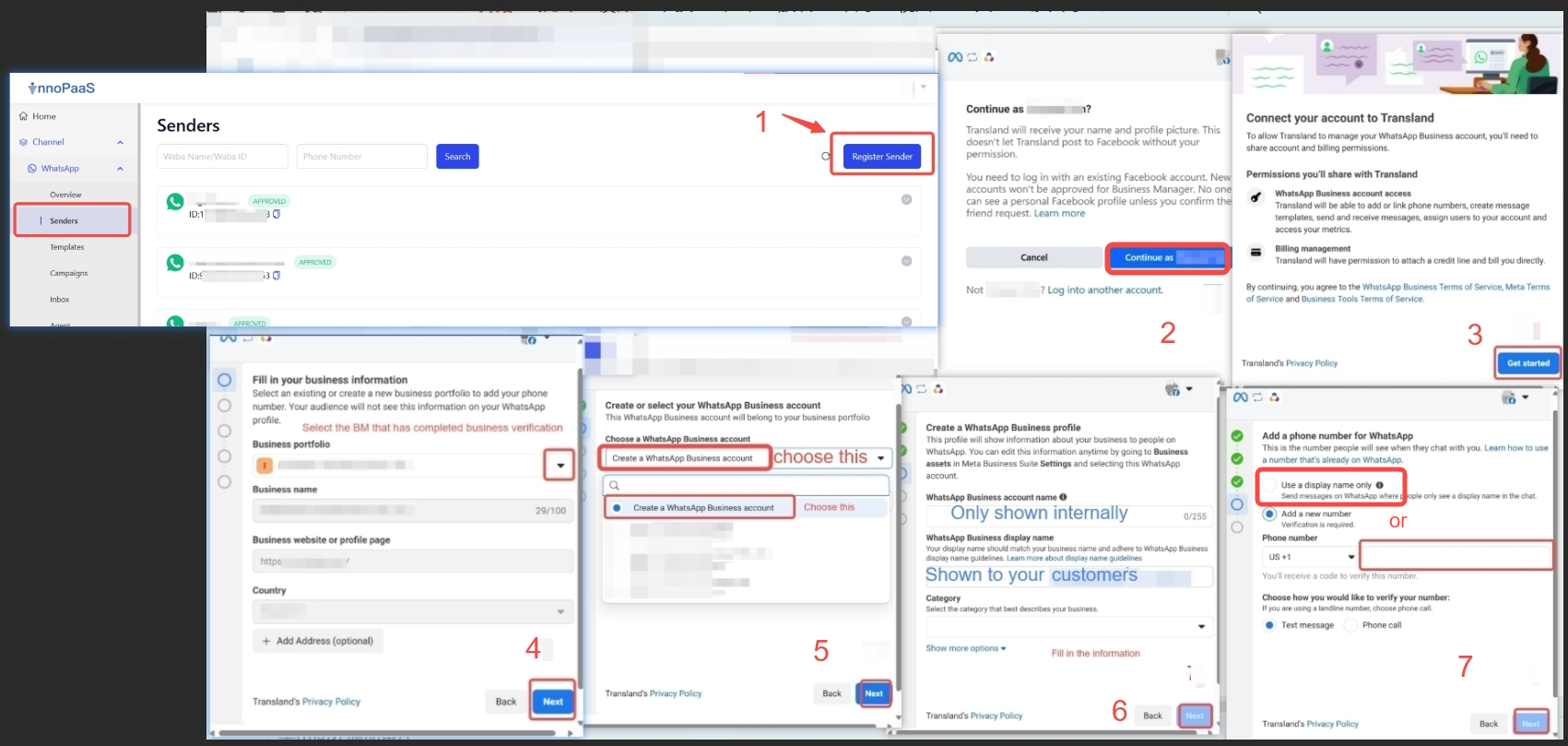Select Use a display name only
Image resolution: width=1568 pixels, height=746 pixels.
point(1272,485)
